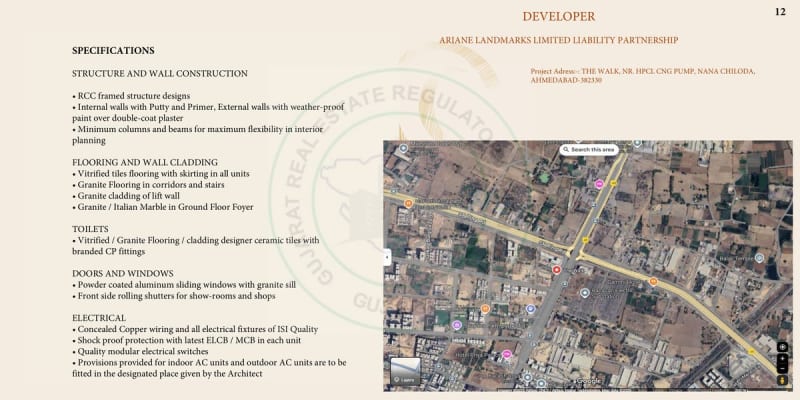Click the pink marker north of the intersection
This screenshot has width=800, height=400.
point(599,184)
